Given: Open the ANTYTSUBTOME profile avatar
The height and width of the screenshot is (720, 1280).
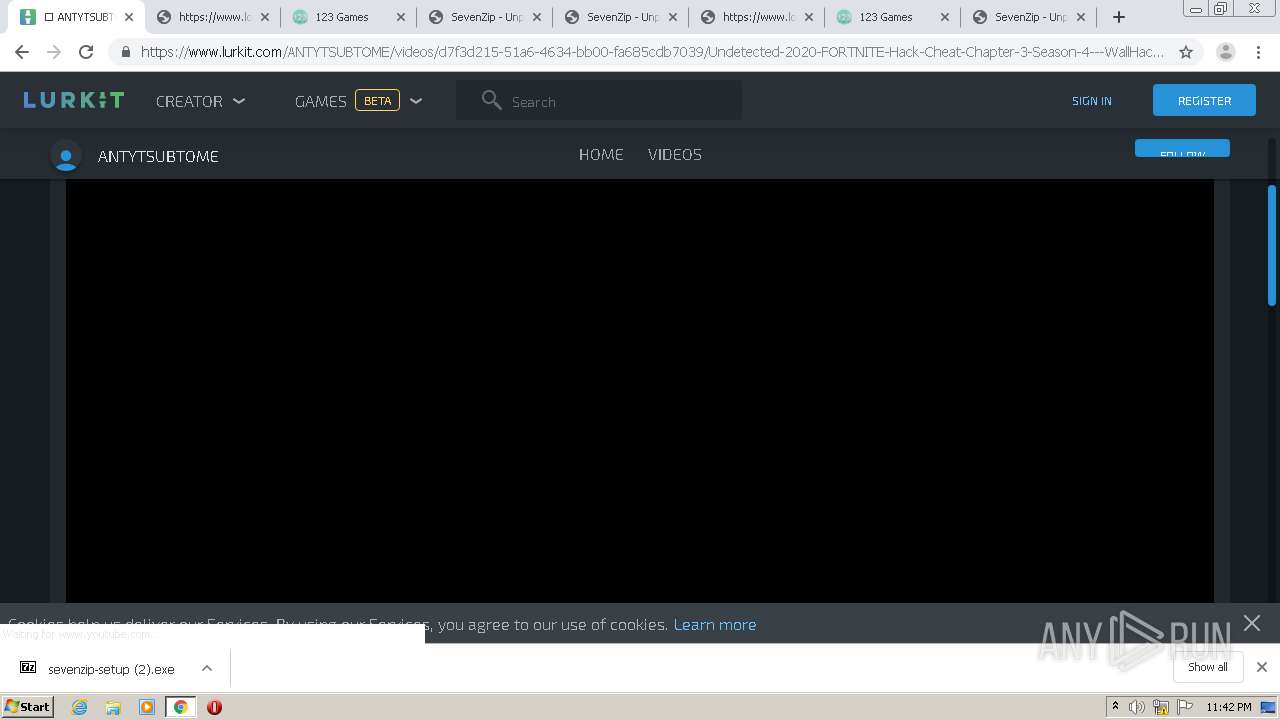Looking at the screenshot, I should point(66,156).
